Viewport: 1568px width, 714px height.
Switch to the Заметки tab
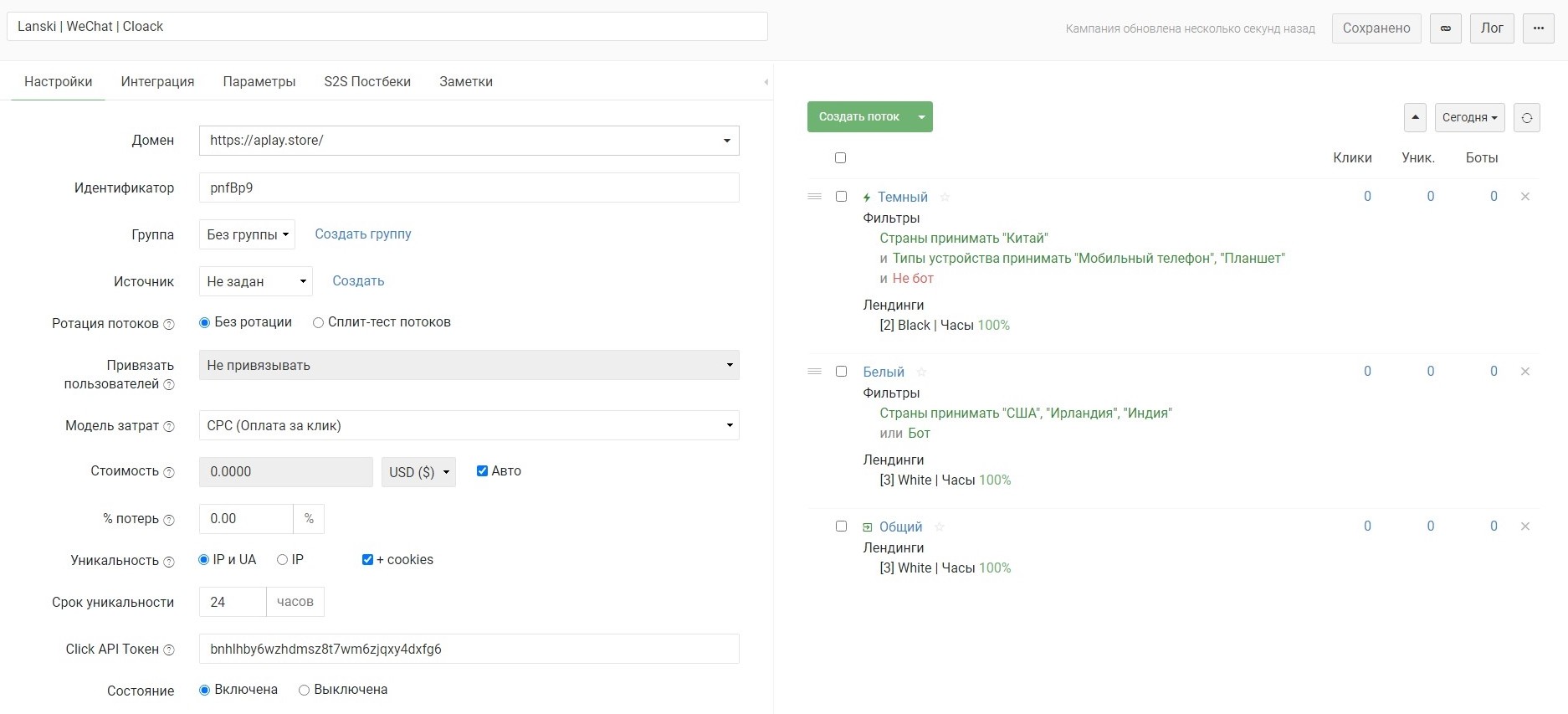466,82
